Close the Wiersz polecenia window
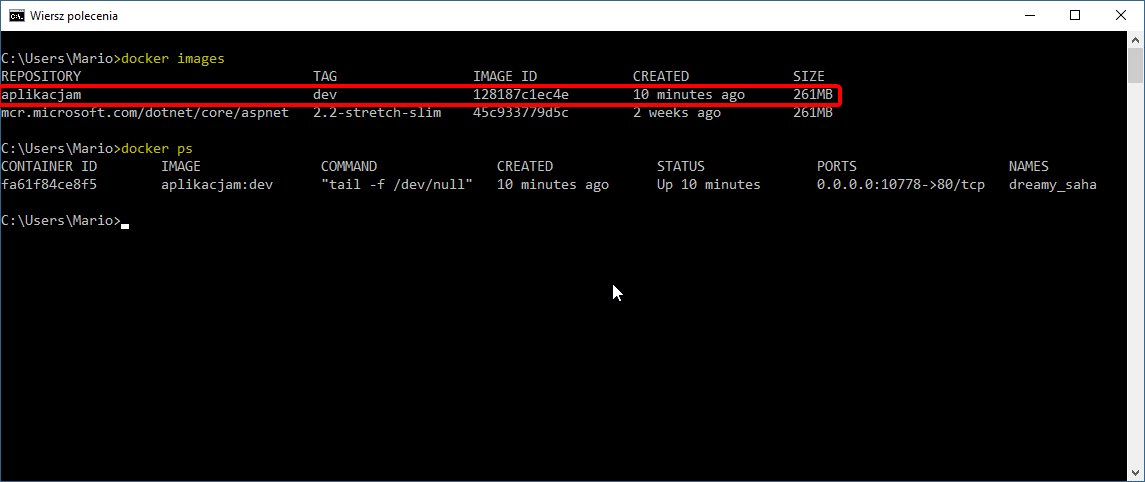The image size is (1145, 482). pyautogui.click(x=1121, y=15)
